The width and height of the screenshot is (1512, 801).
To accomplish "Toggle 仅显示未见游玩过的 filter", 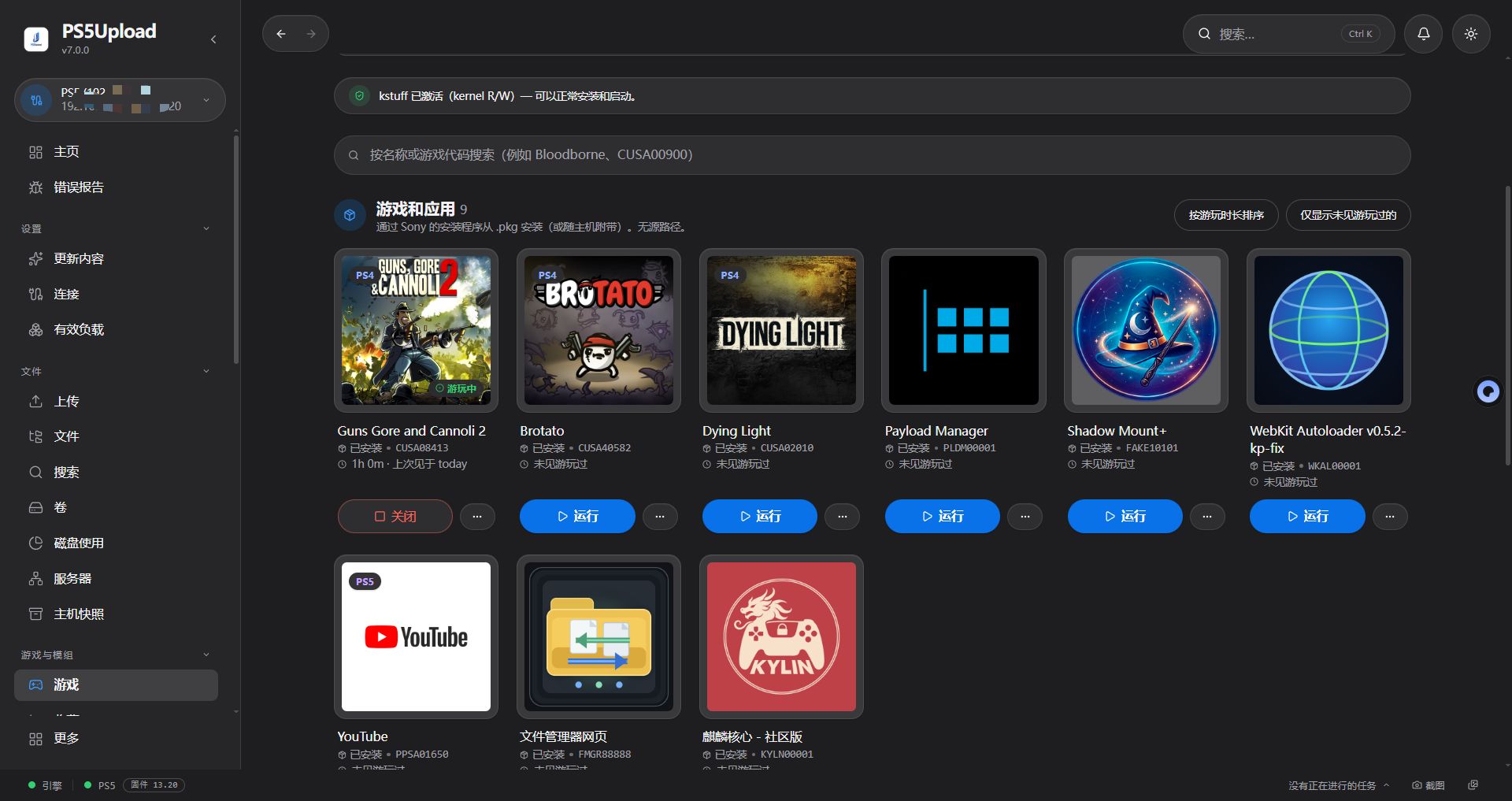I will coord(1347,215).
